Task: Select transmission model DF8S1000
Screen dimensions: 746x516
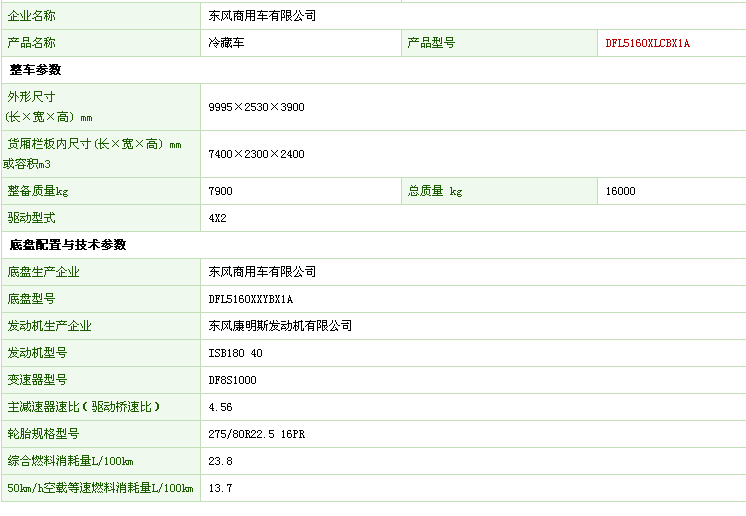Action: tap(233, 380)
